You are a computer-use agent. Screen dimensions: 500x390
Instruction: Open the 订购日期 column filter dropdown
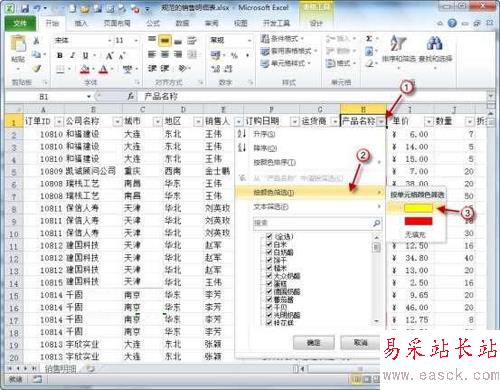click(294, 122)
